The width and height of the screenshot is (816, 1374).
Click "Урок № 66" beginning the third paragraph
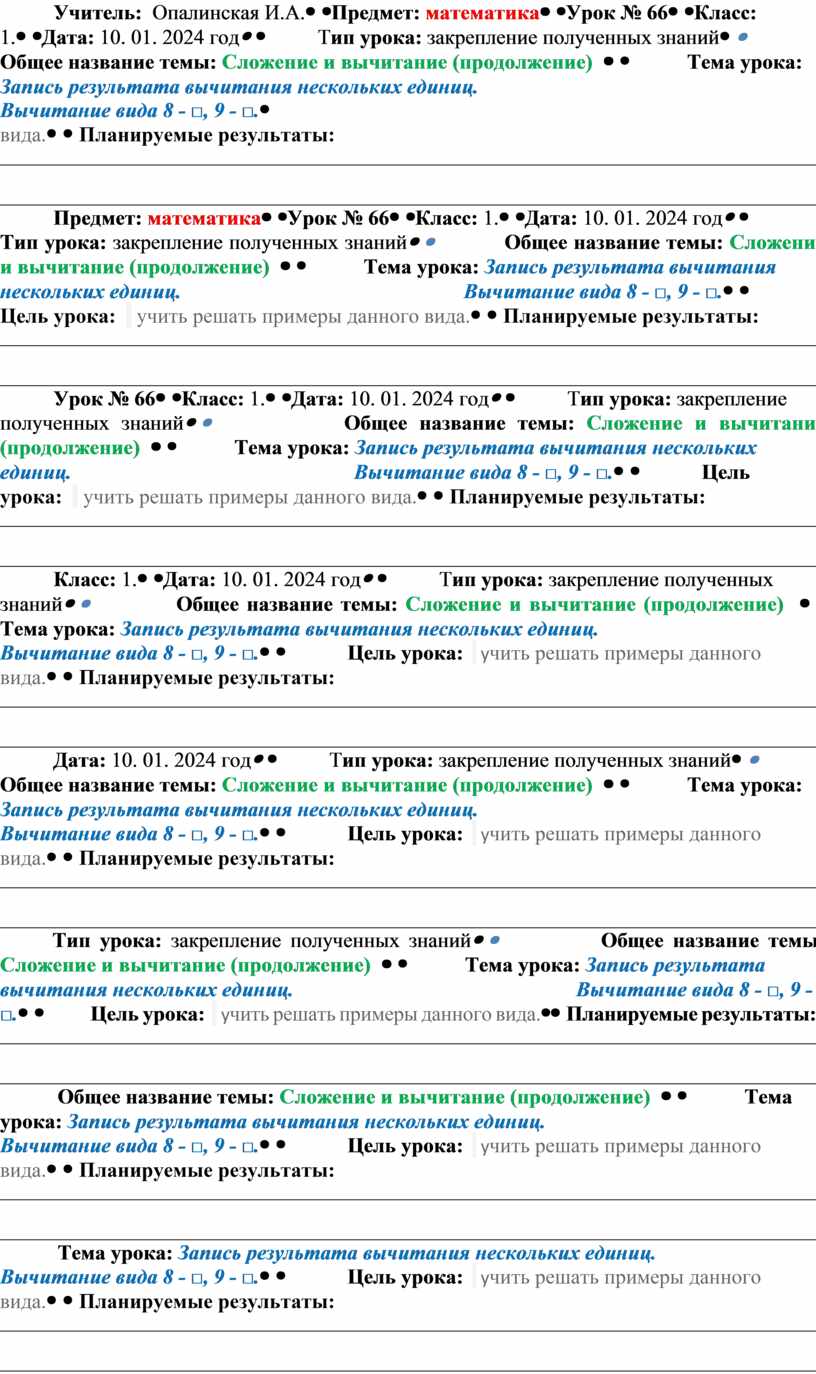(x=102, y=400)
